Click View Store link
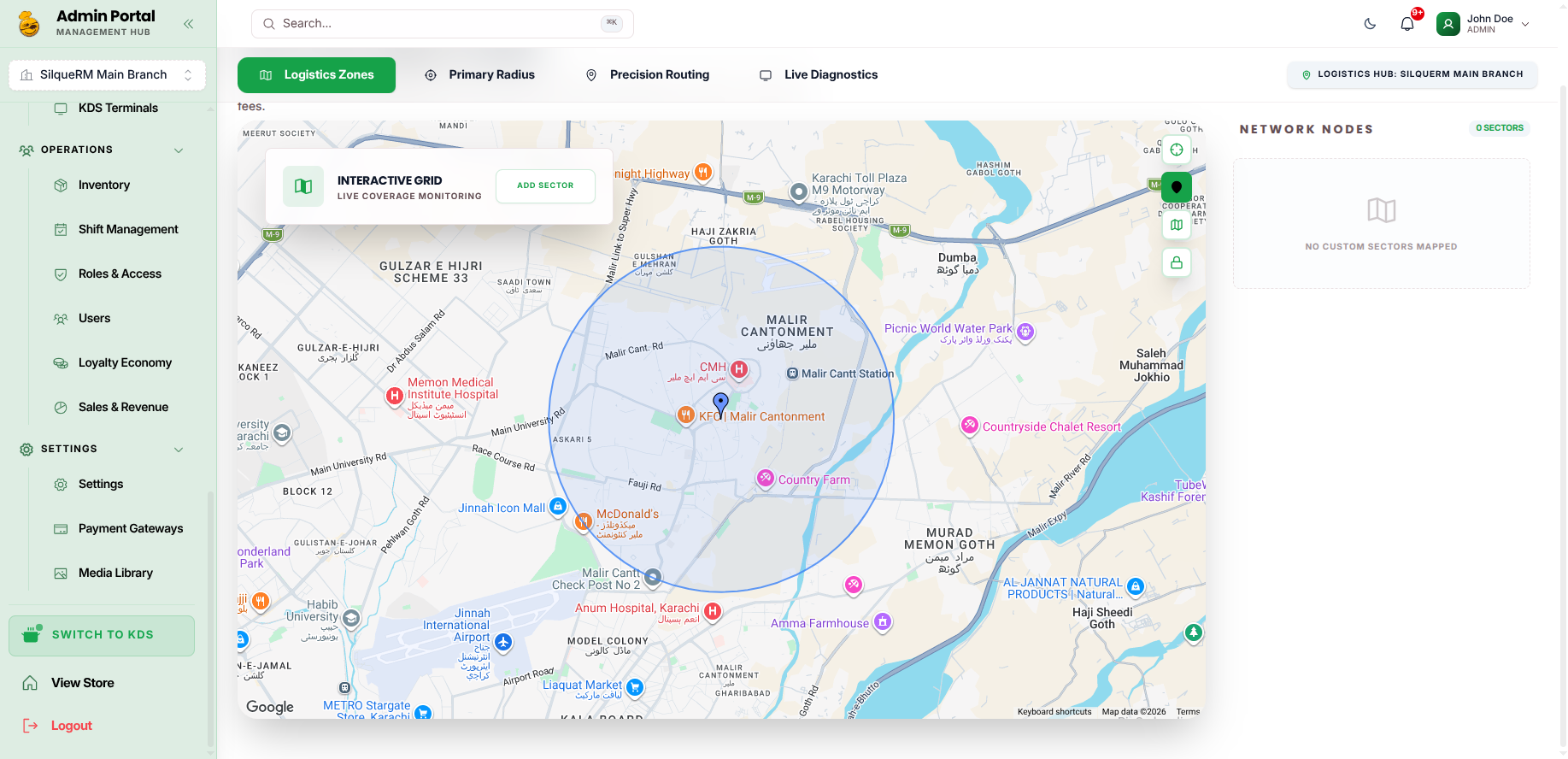This screenshot has width=1568, height=759. [82, 683]
